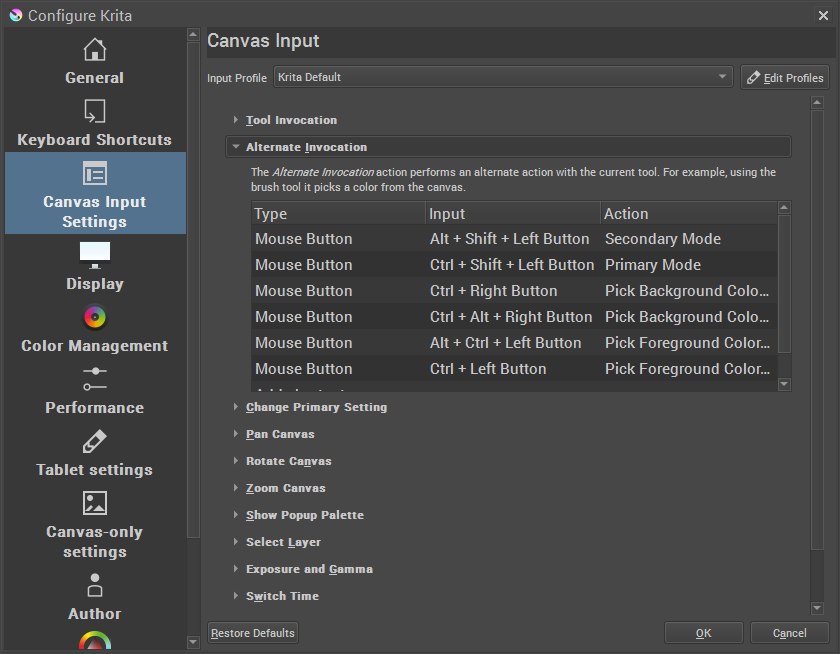Open the Keyboard Shortcuts icon

[x=95, y=111]
